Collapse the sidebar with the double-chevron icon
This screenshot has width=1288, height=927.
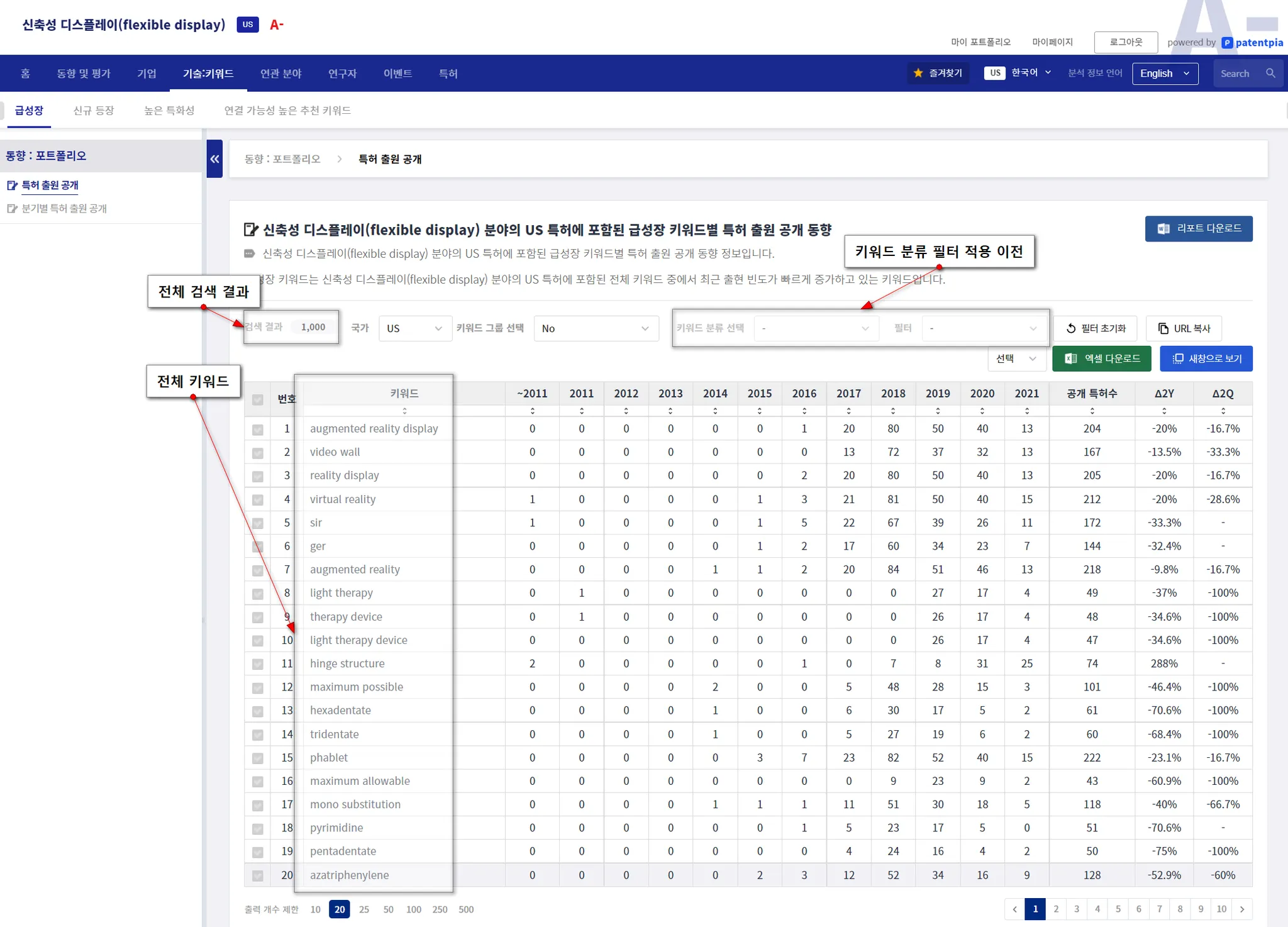[214, 159]
